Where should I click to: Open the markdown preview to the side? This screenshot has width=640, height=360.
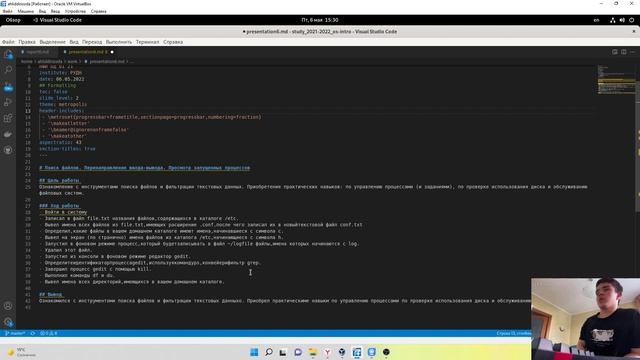(615, 52)
